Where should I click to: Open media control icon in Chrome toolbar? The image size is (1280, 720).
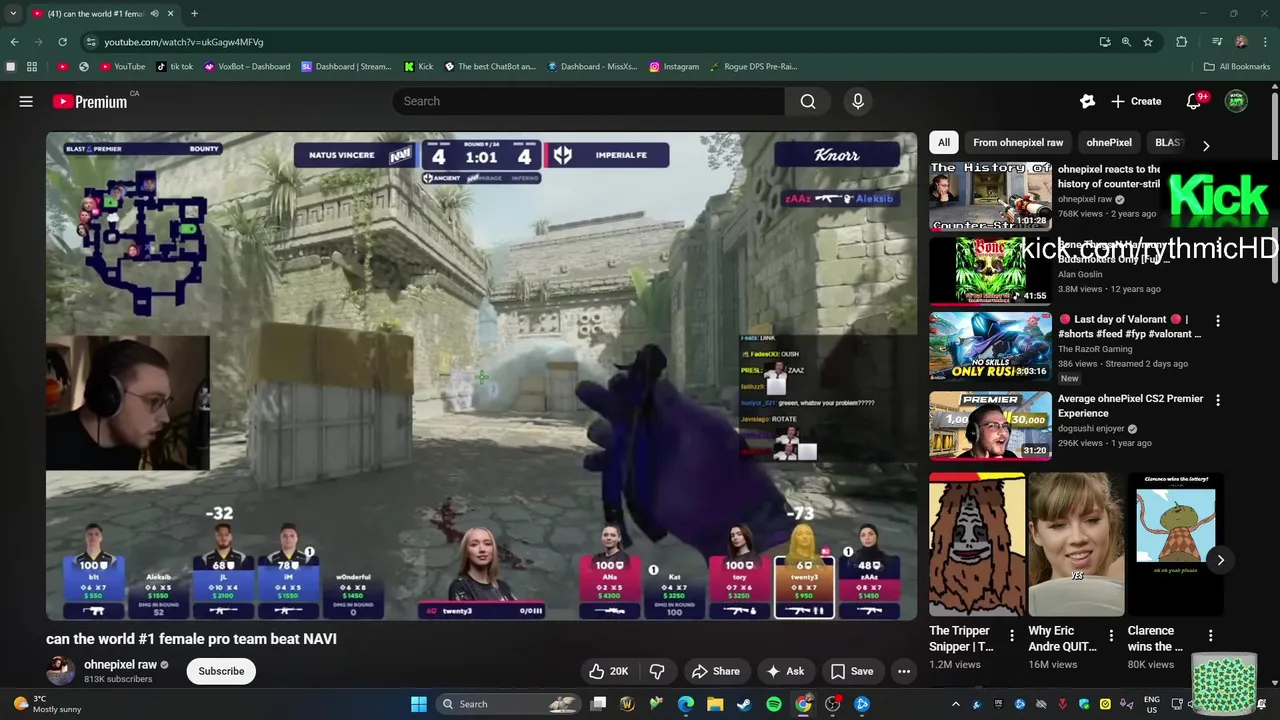tap(1217, 42)
